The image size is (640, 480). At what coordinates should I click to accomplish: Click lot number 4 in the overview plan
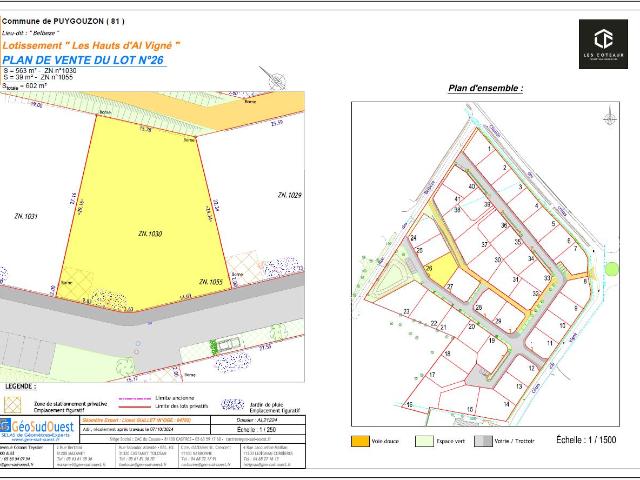(537, 206)
